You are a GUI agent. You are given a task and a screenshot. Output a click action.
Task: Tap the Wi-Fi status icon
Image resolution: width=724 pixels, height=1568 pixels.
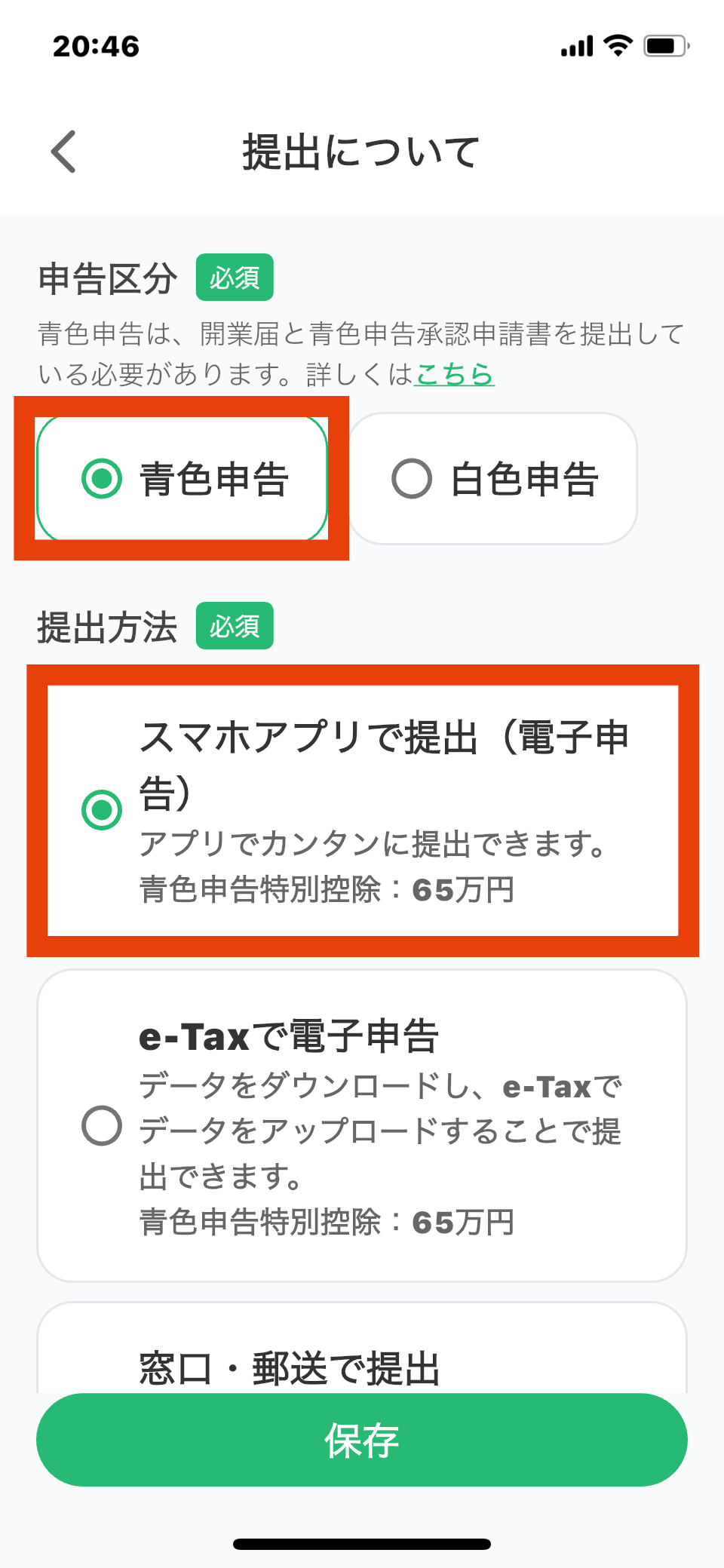[x=618, y=46]
